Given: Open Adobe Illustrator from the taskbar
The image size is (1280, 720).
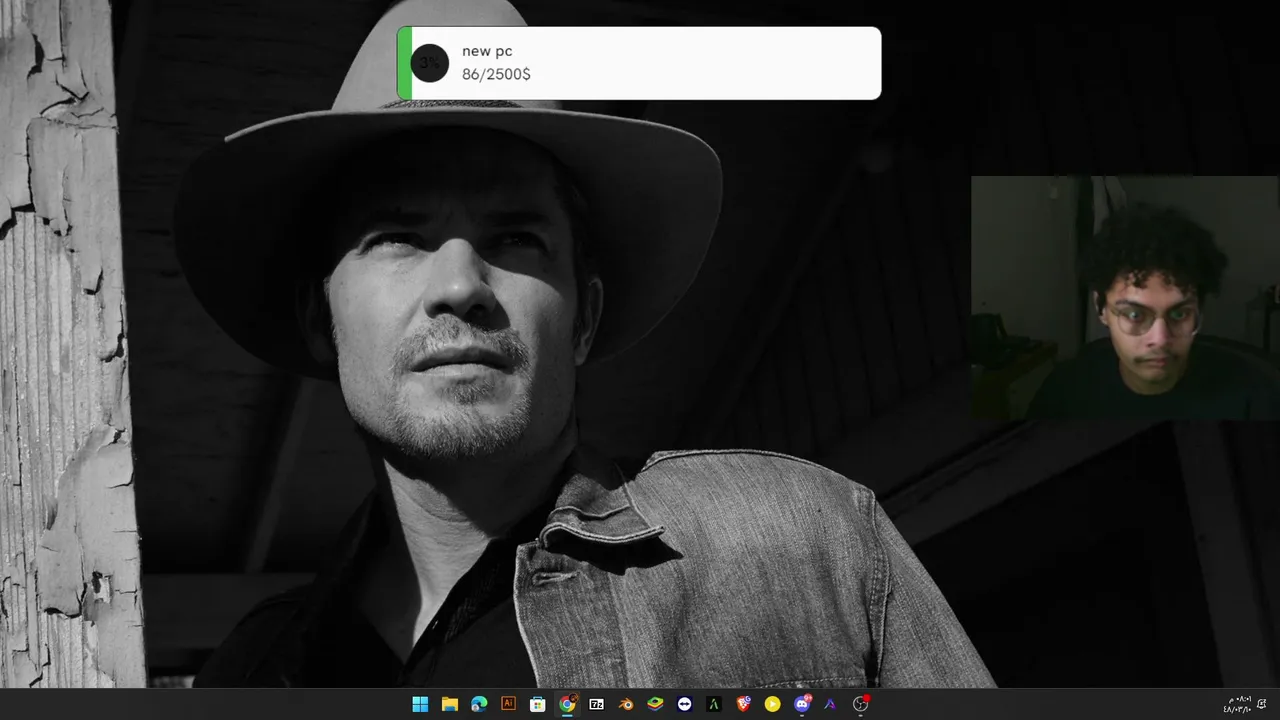Looking at the screenshot, I should click(508, 704).
